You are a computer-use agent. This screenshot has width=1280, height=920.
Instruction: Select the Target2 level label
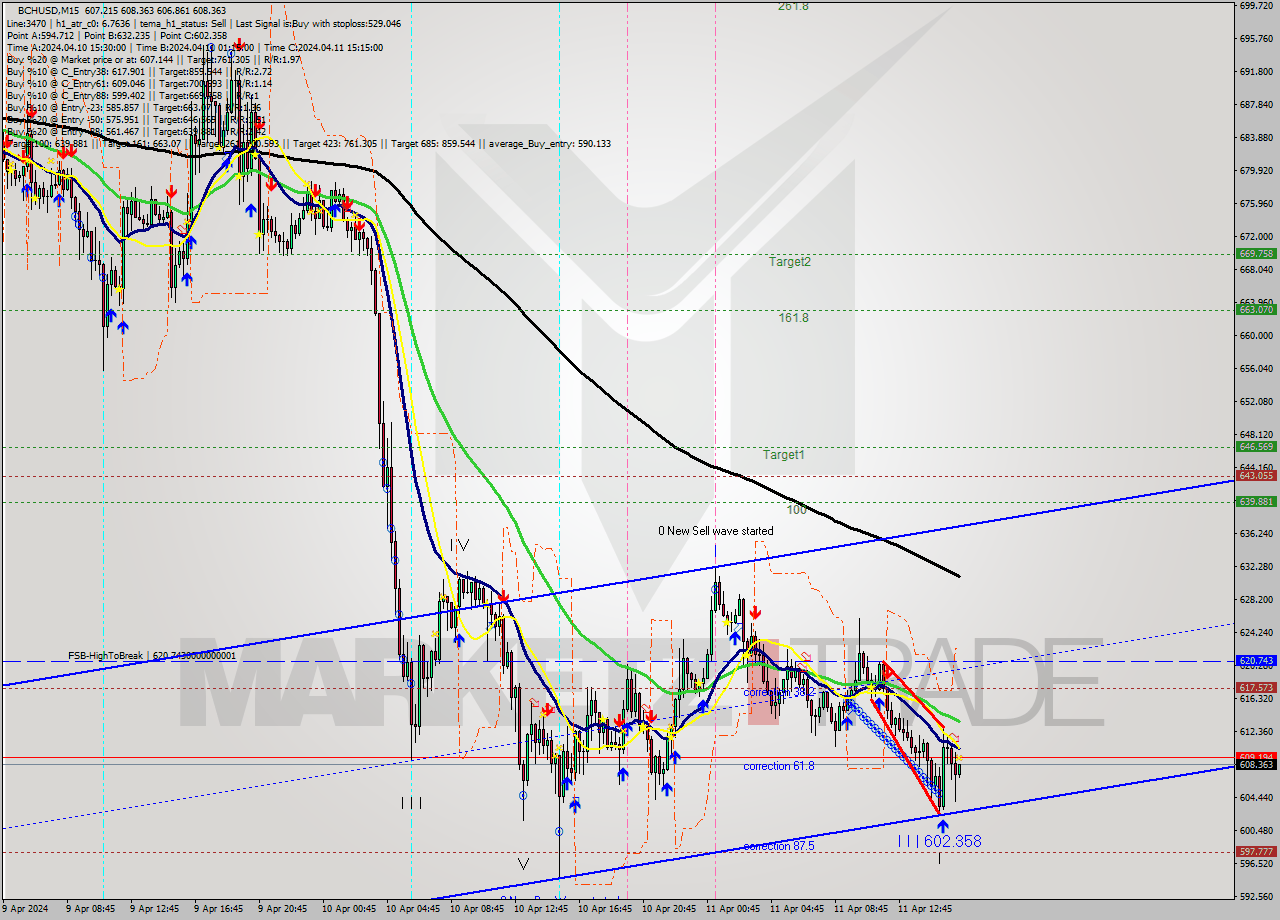789,262
